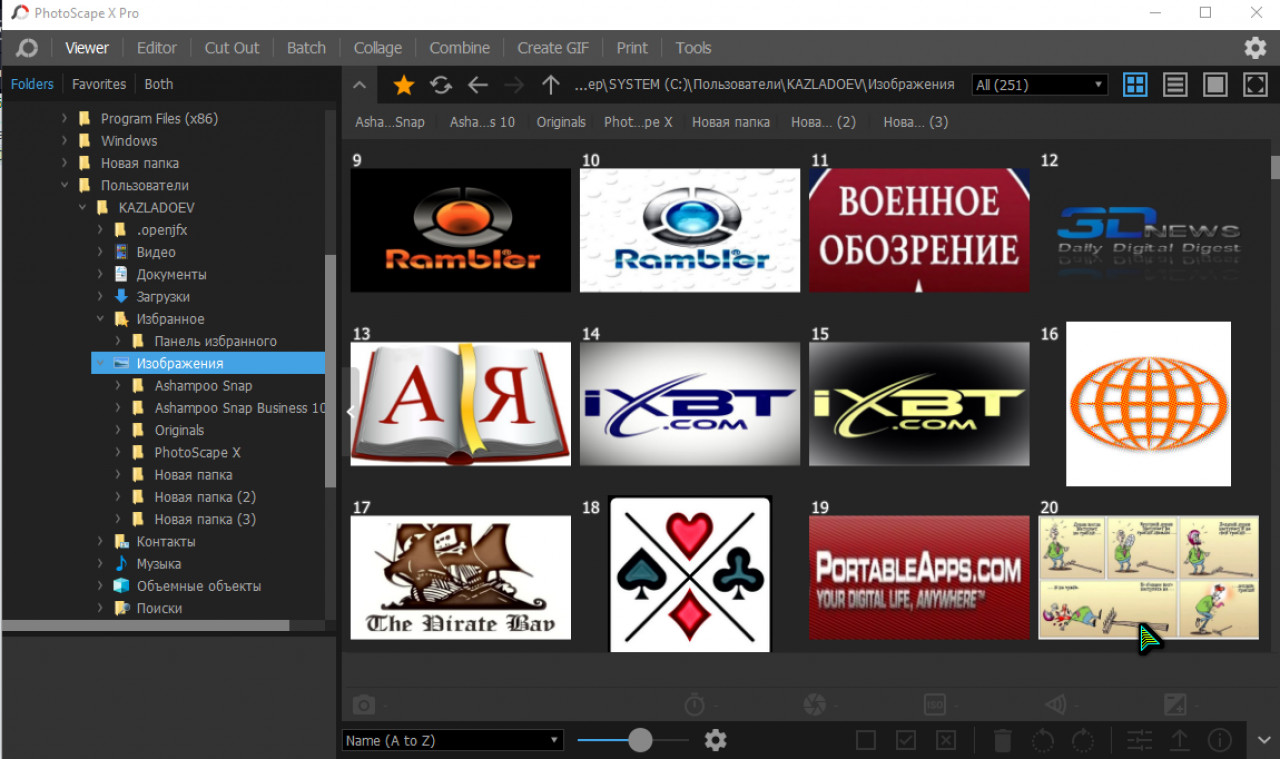Expand the Program Files (x86) folder
Screen dimensions: 1280x759
(65, 118)
